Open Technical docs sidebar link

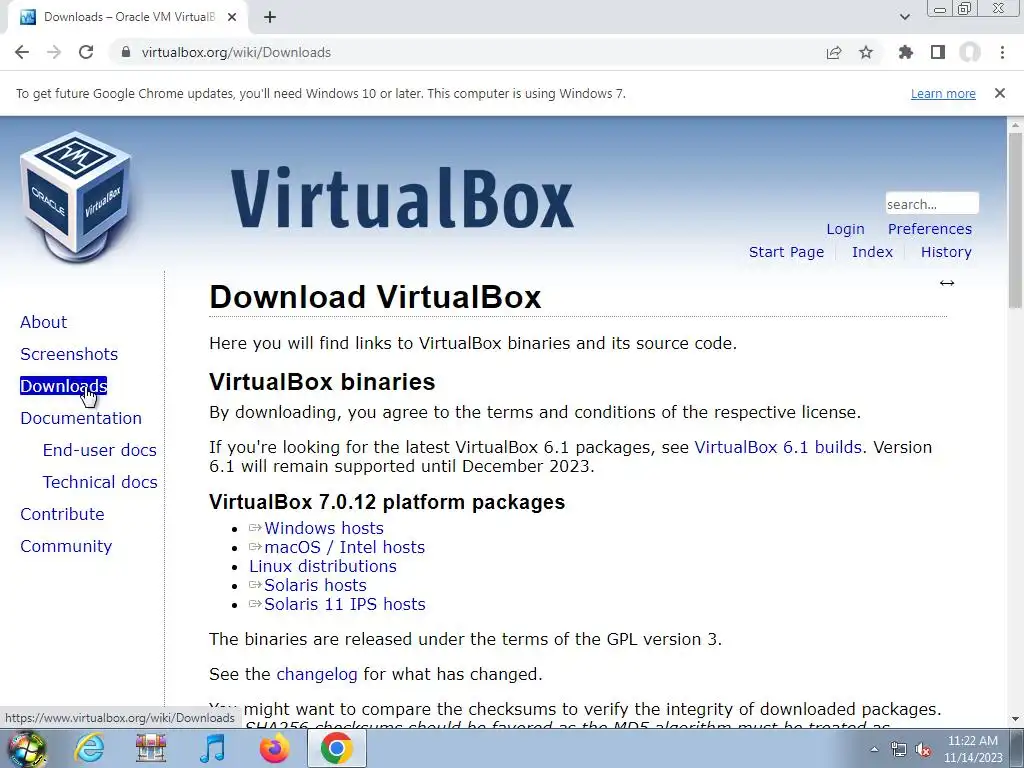[100, 482]
